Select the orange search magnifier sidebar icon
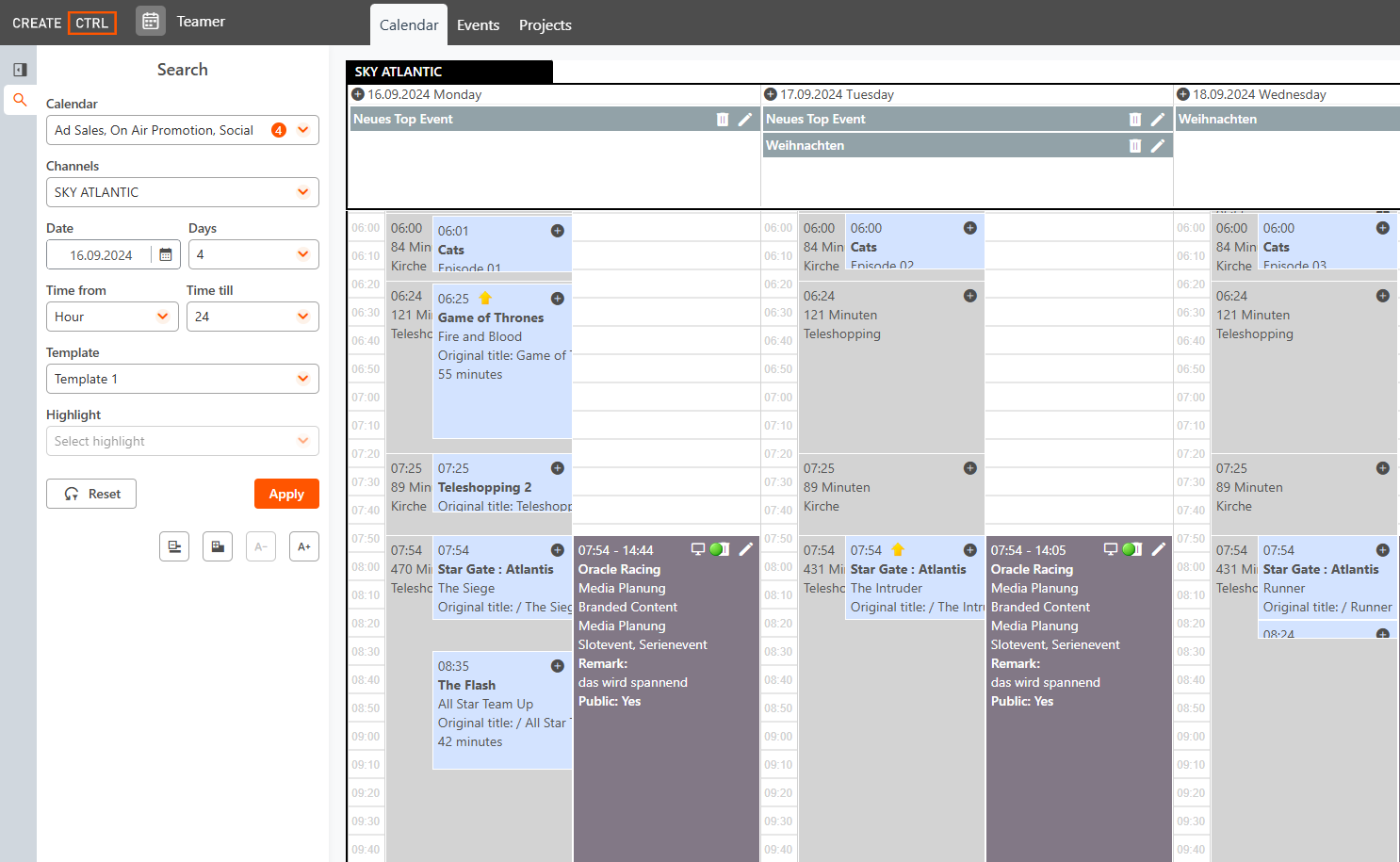 coord(20,99)
